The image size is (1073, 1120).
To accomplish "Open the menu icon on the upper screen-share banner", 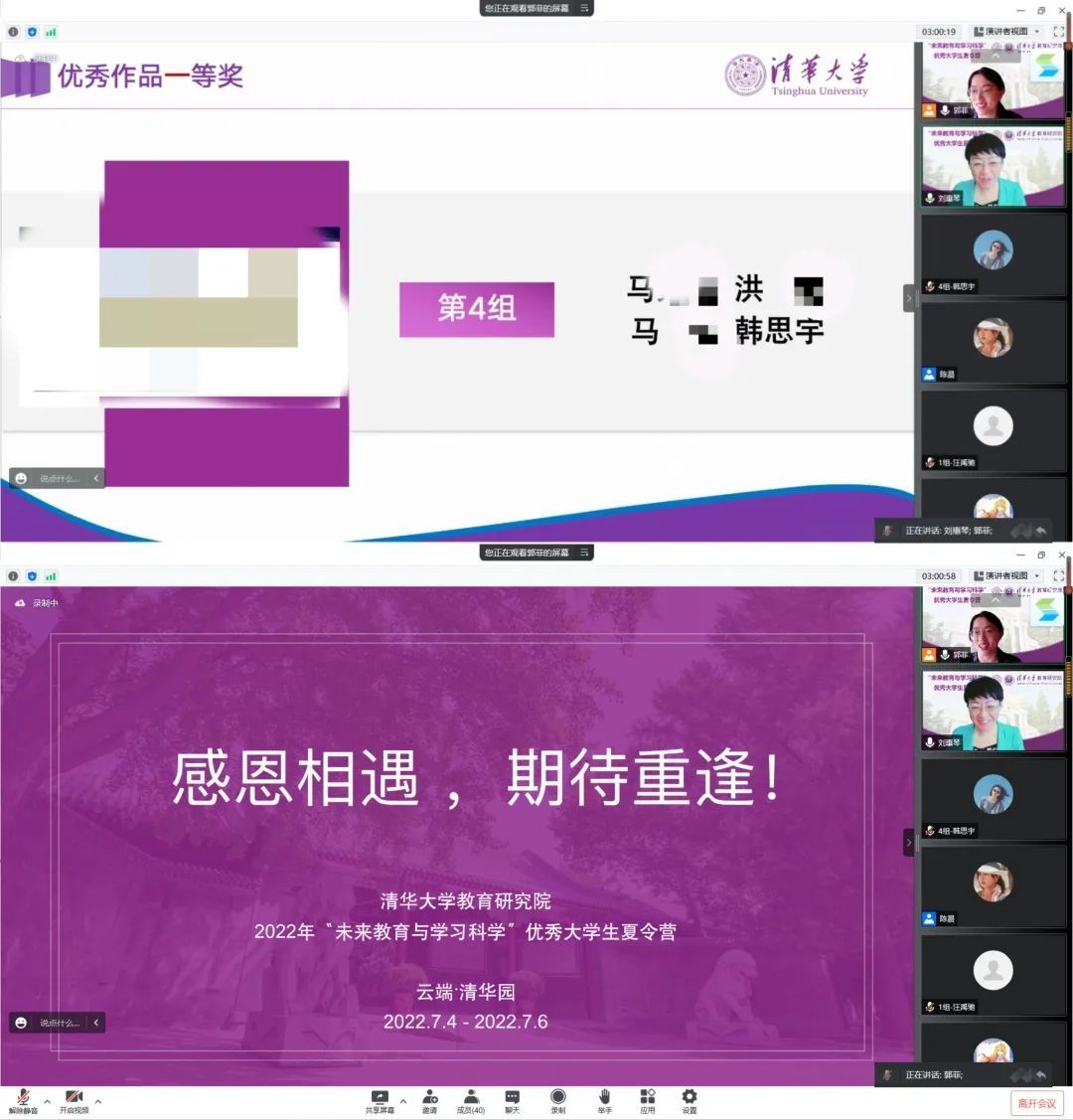I will point(584,8).
